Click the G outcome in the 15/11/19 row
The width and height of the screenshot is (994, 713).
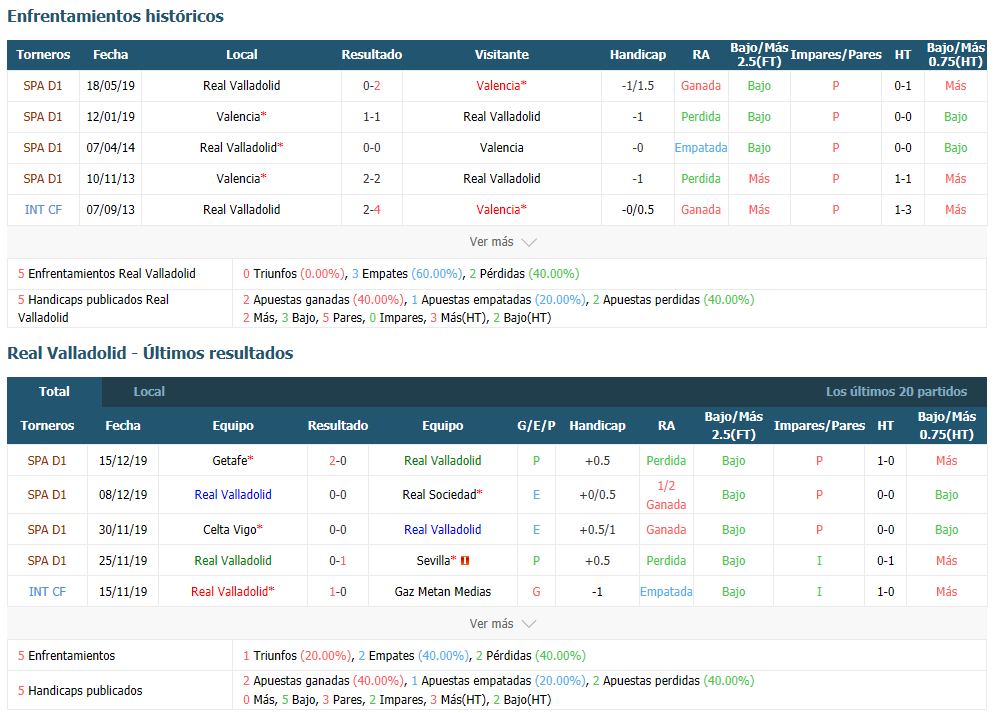pos(536,592)
